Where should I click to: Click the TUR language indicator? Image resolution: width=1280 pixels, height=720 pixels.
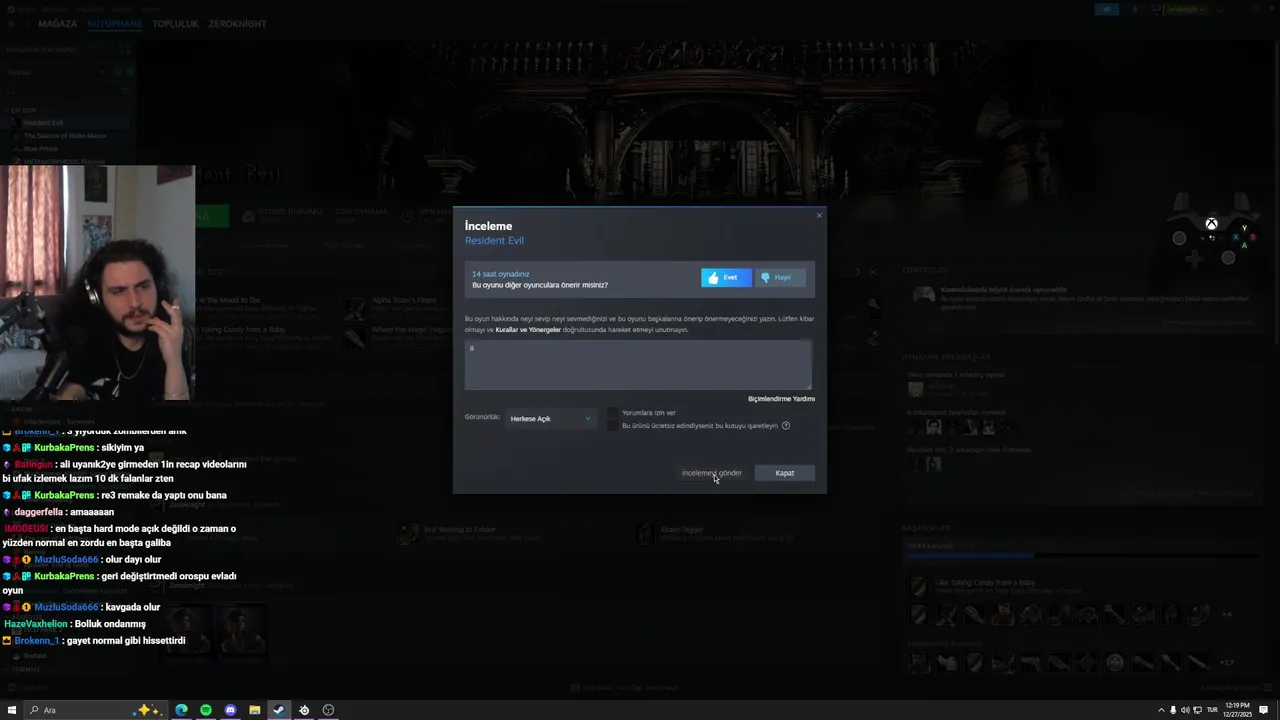(1212, 710)
